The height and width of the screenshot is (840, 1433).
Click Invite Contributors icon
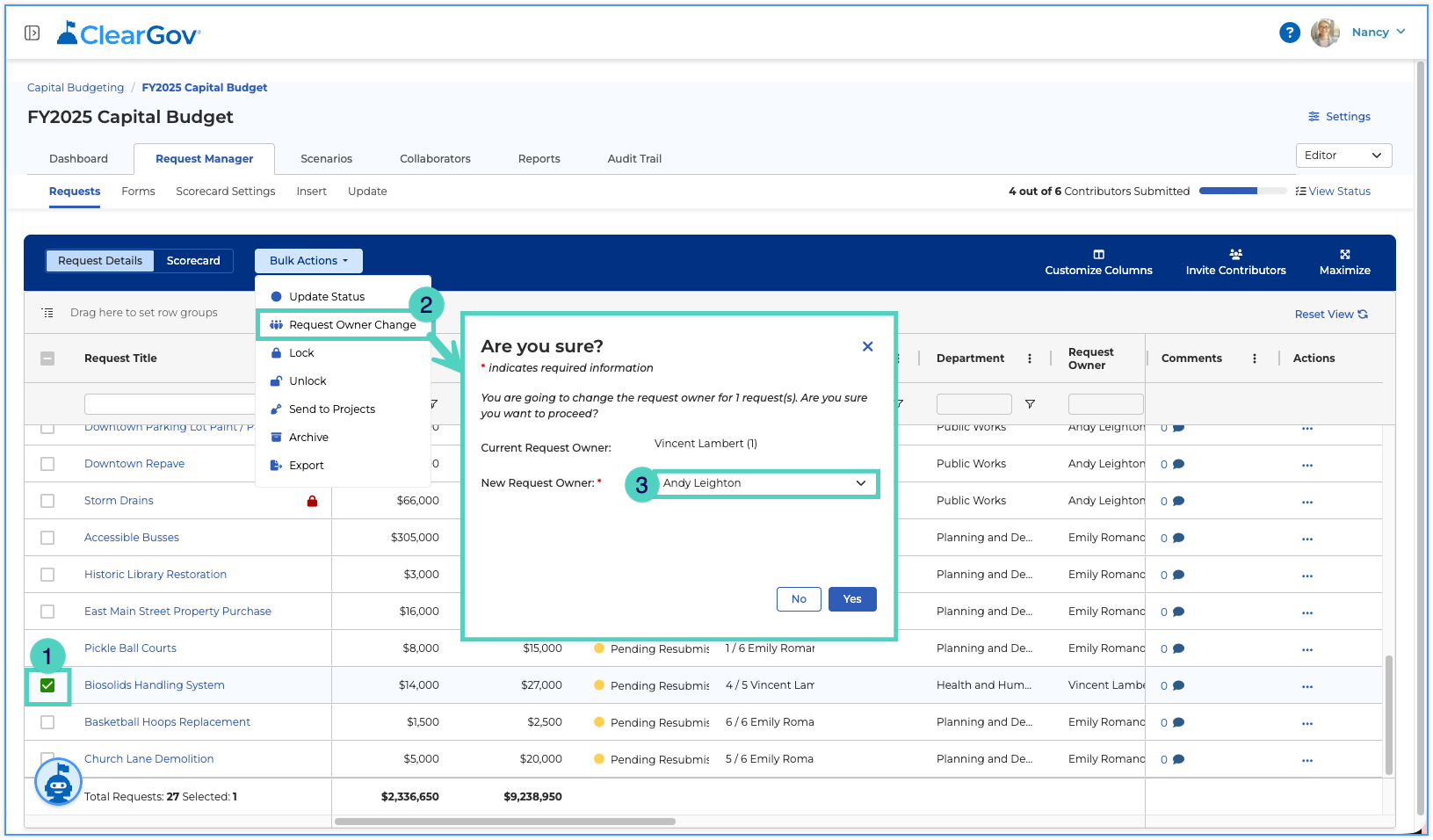pyautogui.click(x=1235, y=255)
